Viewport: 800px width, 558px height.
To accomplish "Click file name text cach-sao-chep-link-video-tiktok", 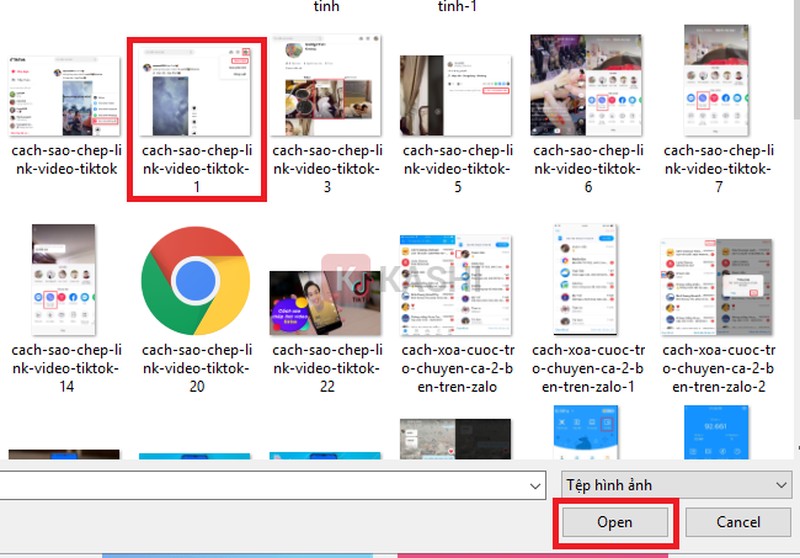I will coord(66,160).
